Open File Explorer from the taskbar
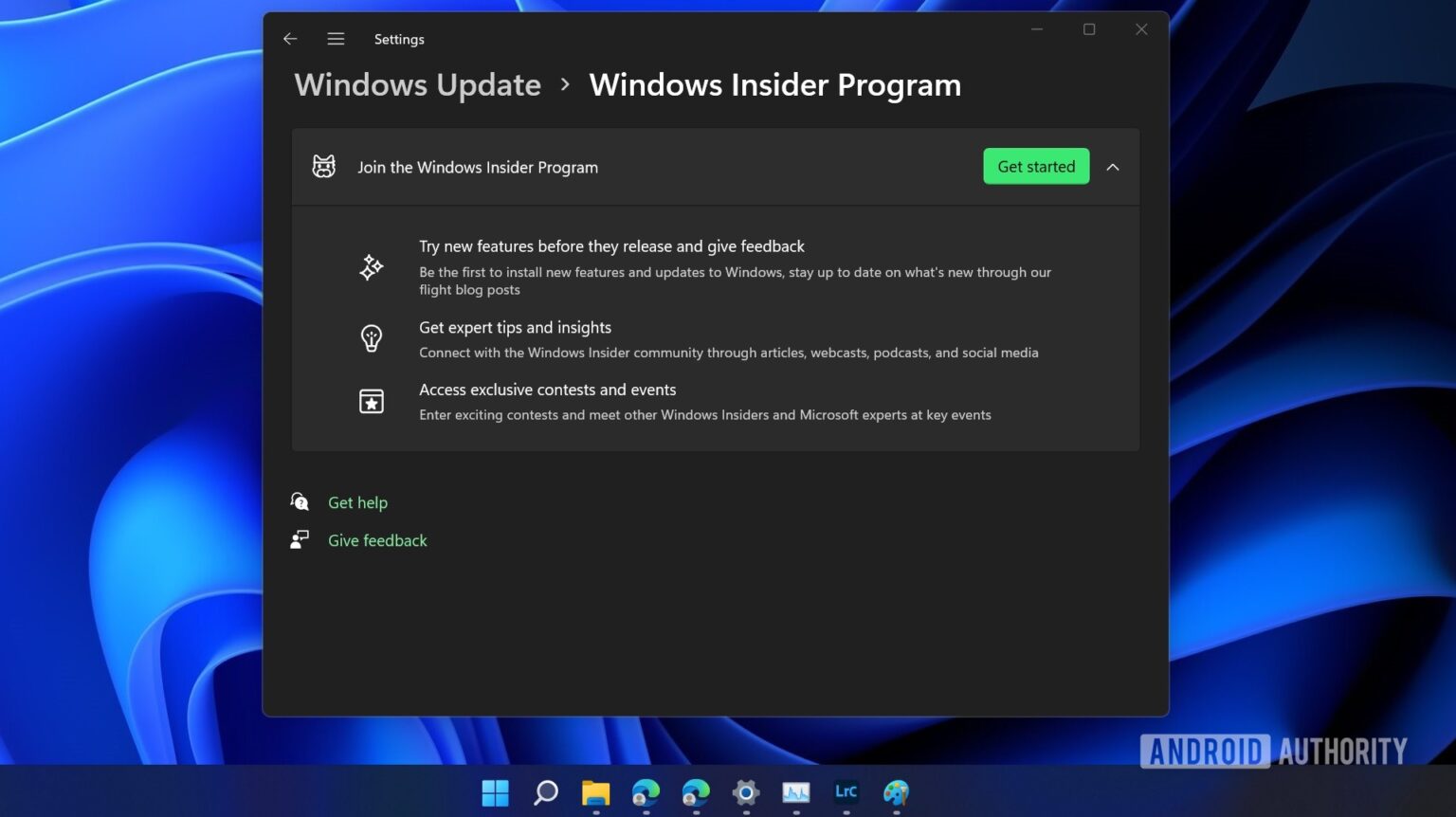The width and height of the screenshot is (1456, 817). 595,793
